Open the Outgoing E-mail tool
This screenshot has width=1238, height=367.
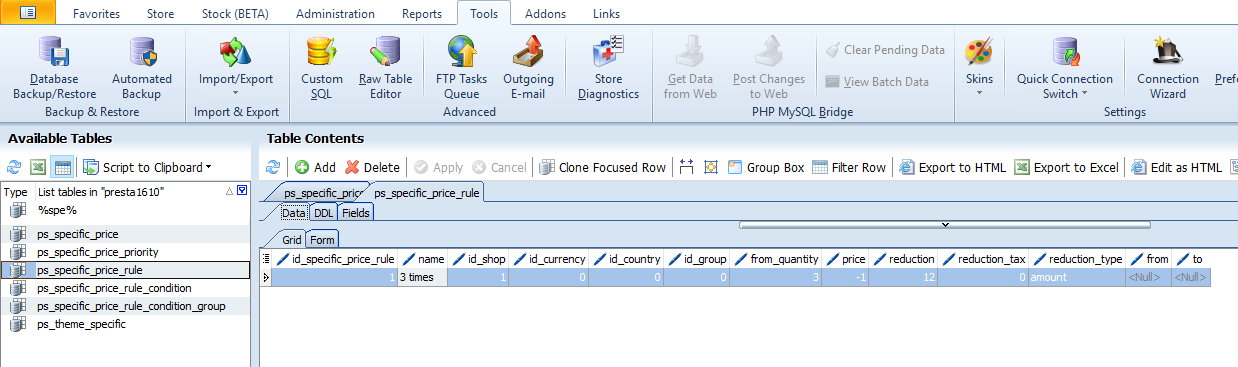(x=528, y=67)
